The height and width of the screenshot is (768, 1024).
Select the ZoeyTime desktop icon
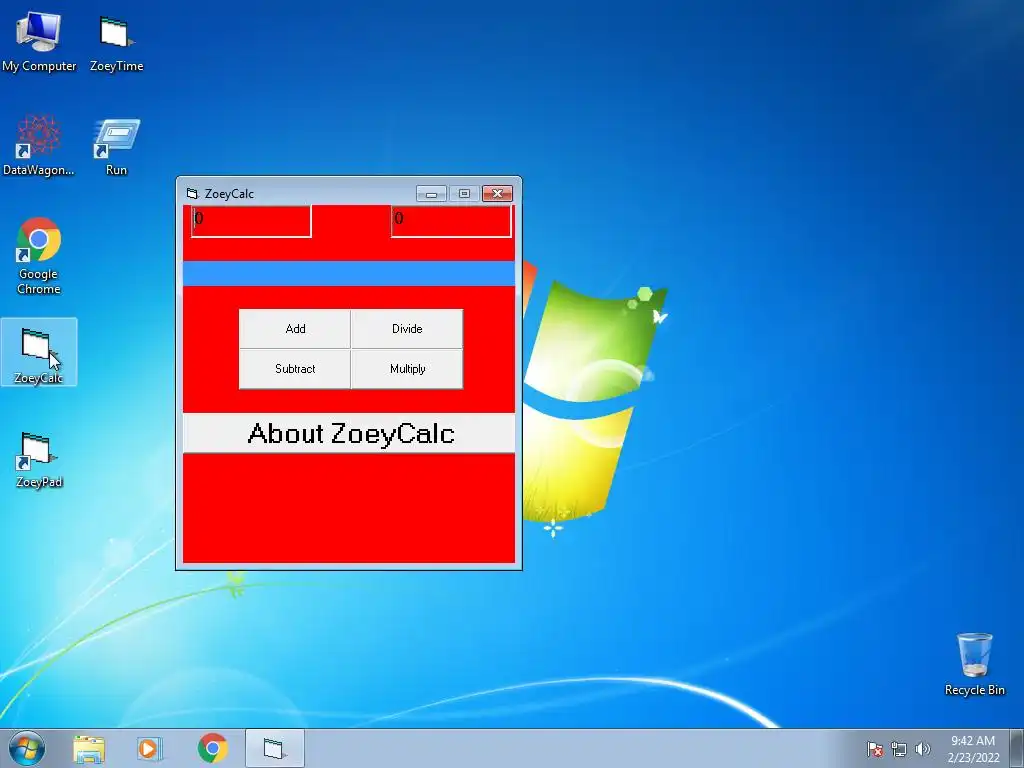(x=116, y=40)
